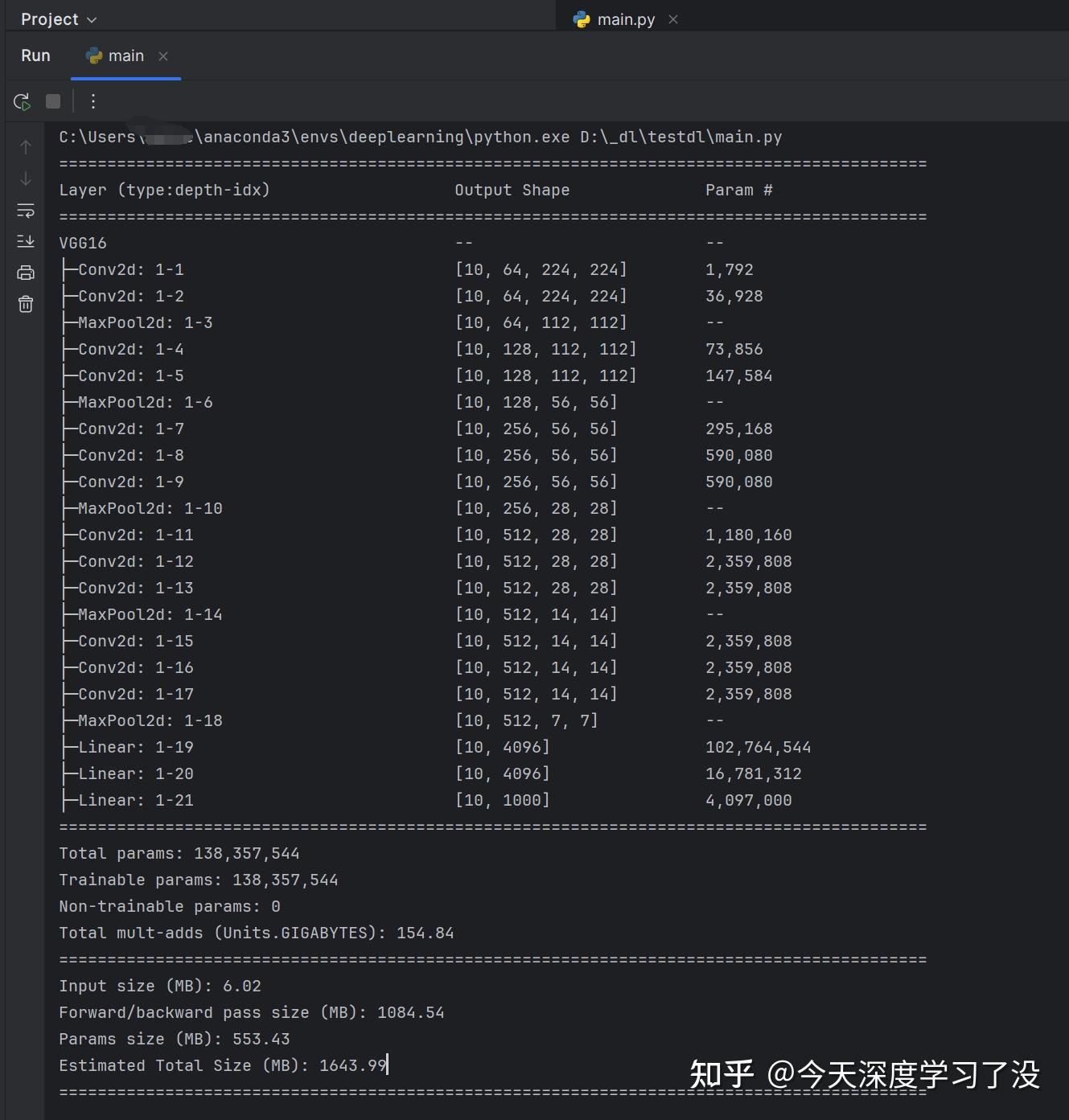
Task: Expand the Project chevron selector
Action: (90, 19)
